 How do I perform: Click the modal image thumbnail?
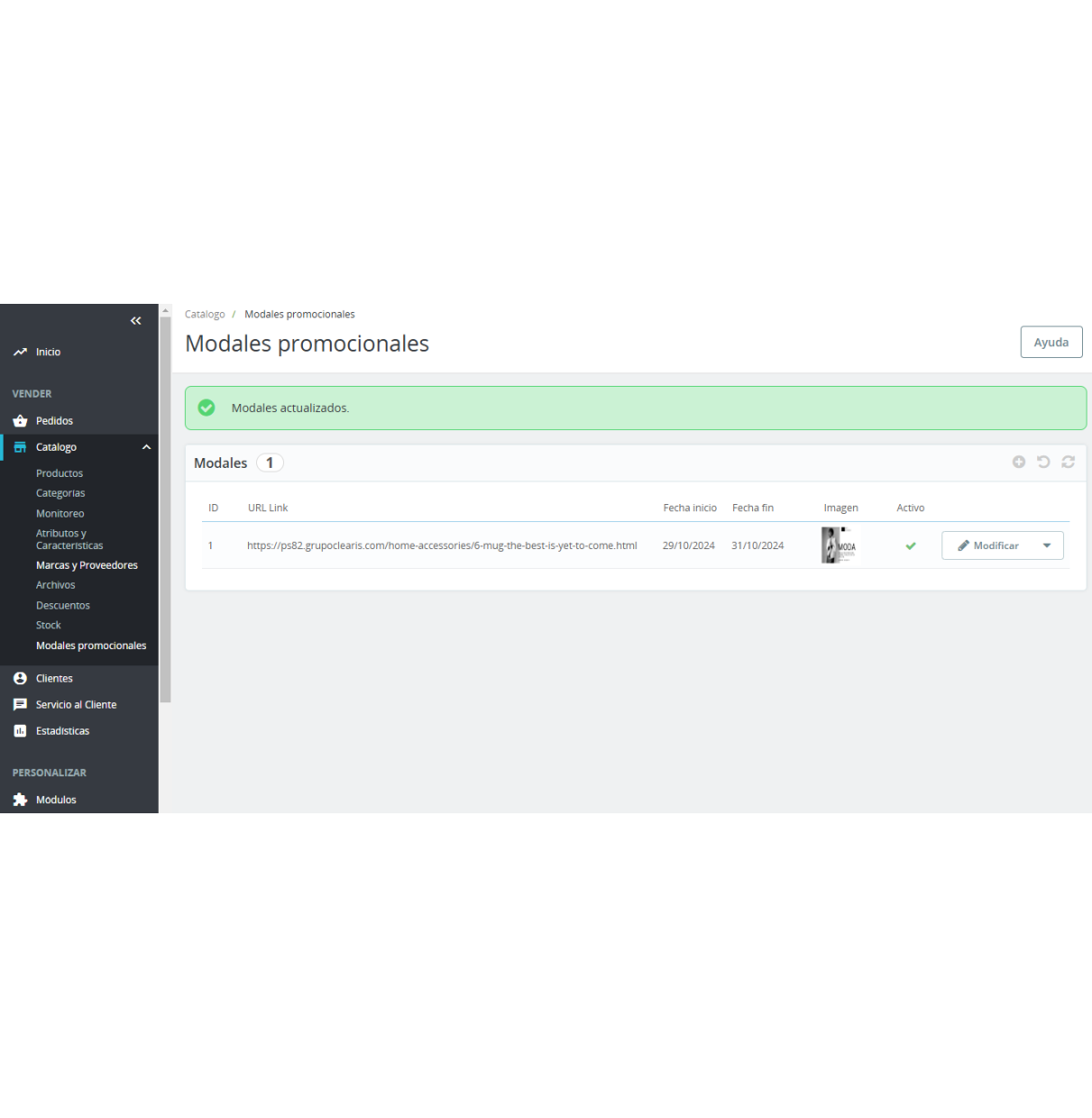click(839, 545)
